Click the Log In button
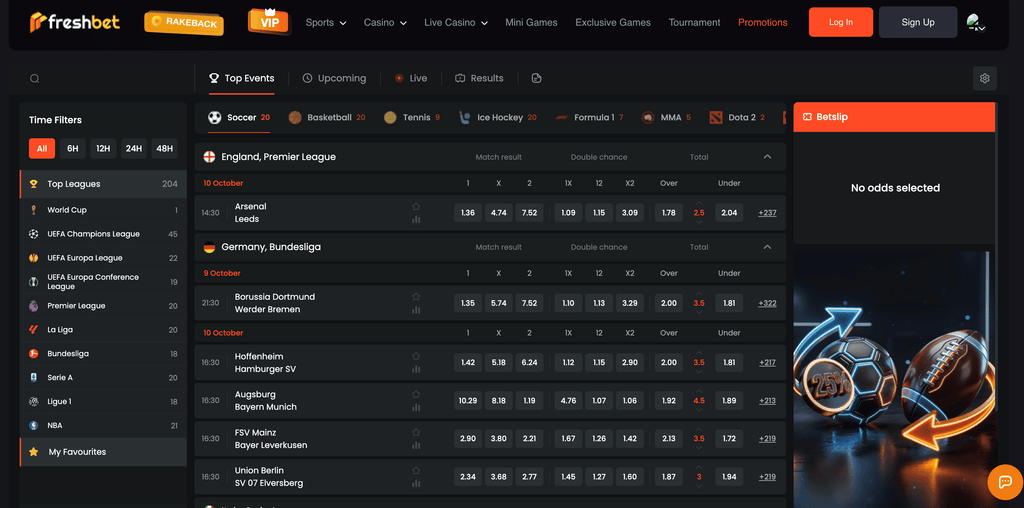Viewport: 1024px width, 508px height. (840, 22)
